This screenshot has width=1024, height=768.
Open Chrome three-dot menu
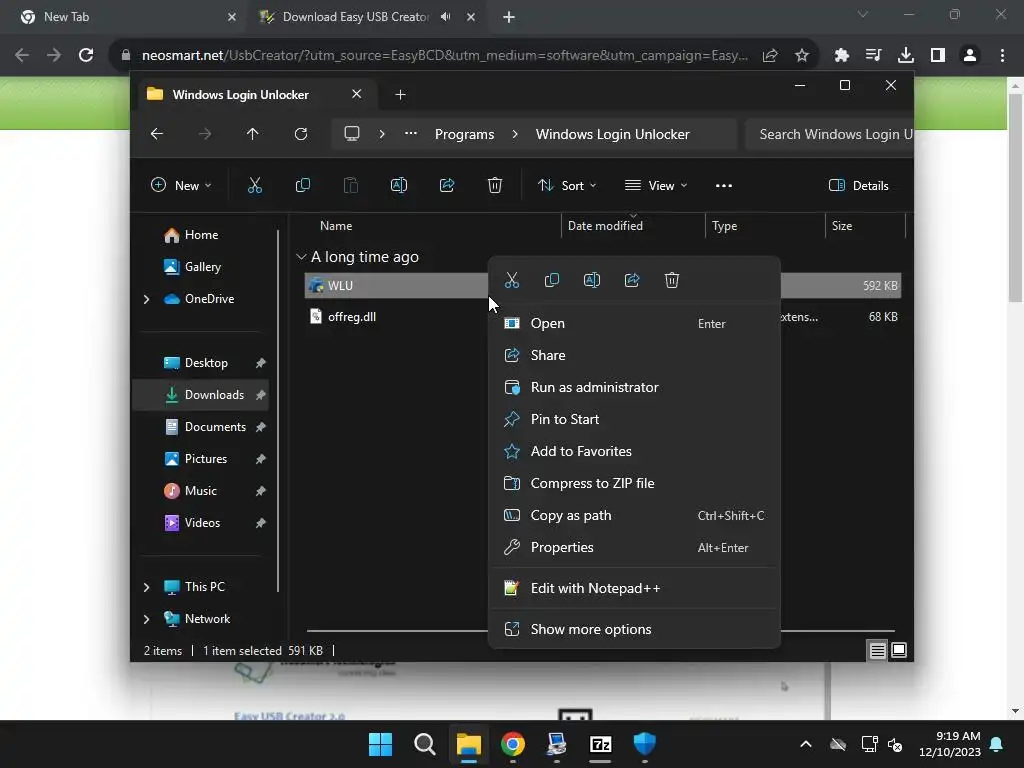click(1002, 55)
